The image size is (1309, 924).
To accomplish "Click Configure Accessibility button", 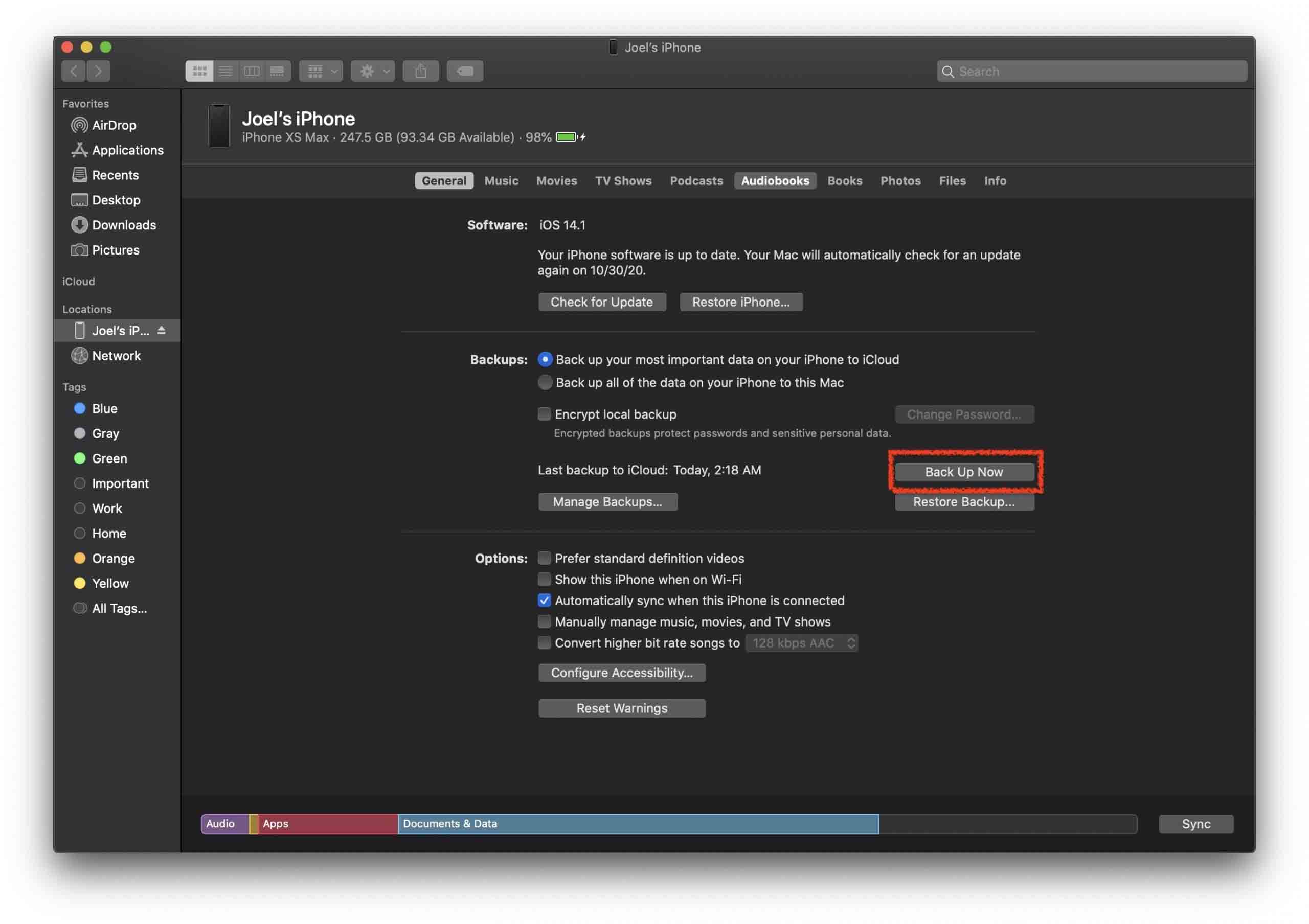I will [622, 673].
